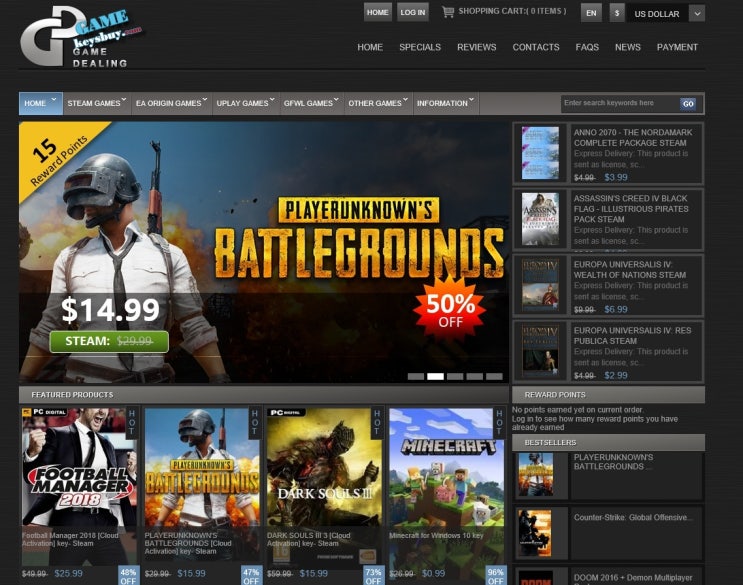
Task: Click the Gamekeysbuy site logo
Action: click(81, 37)
